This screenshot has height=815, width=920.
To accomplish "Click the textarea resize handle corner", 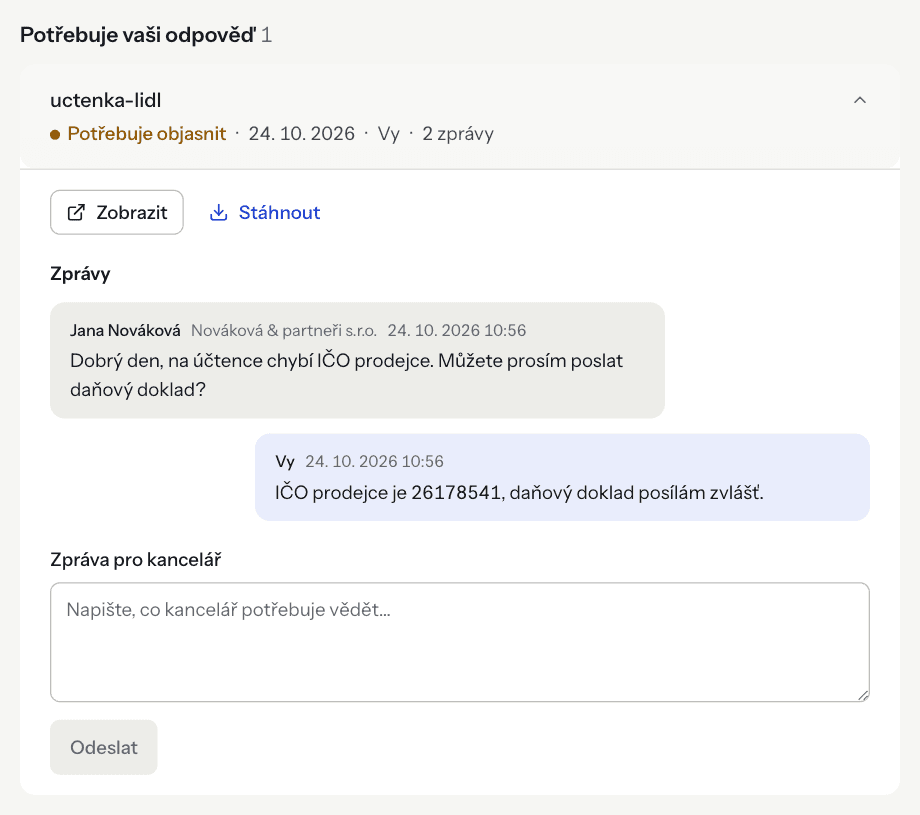I will tap(863, 695).
